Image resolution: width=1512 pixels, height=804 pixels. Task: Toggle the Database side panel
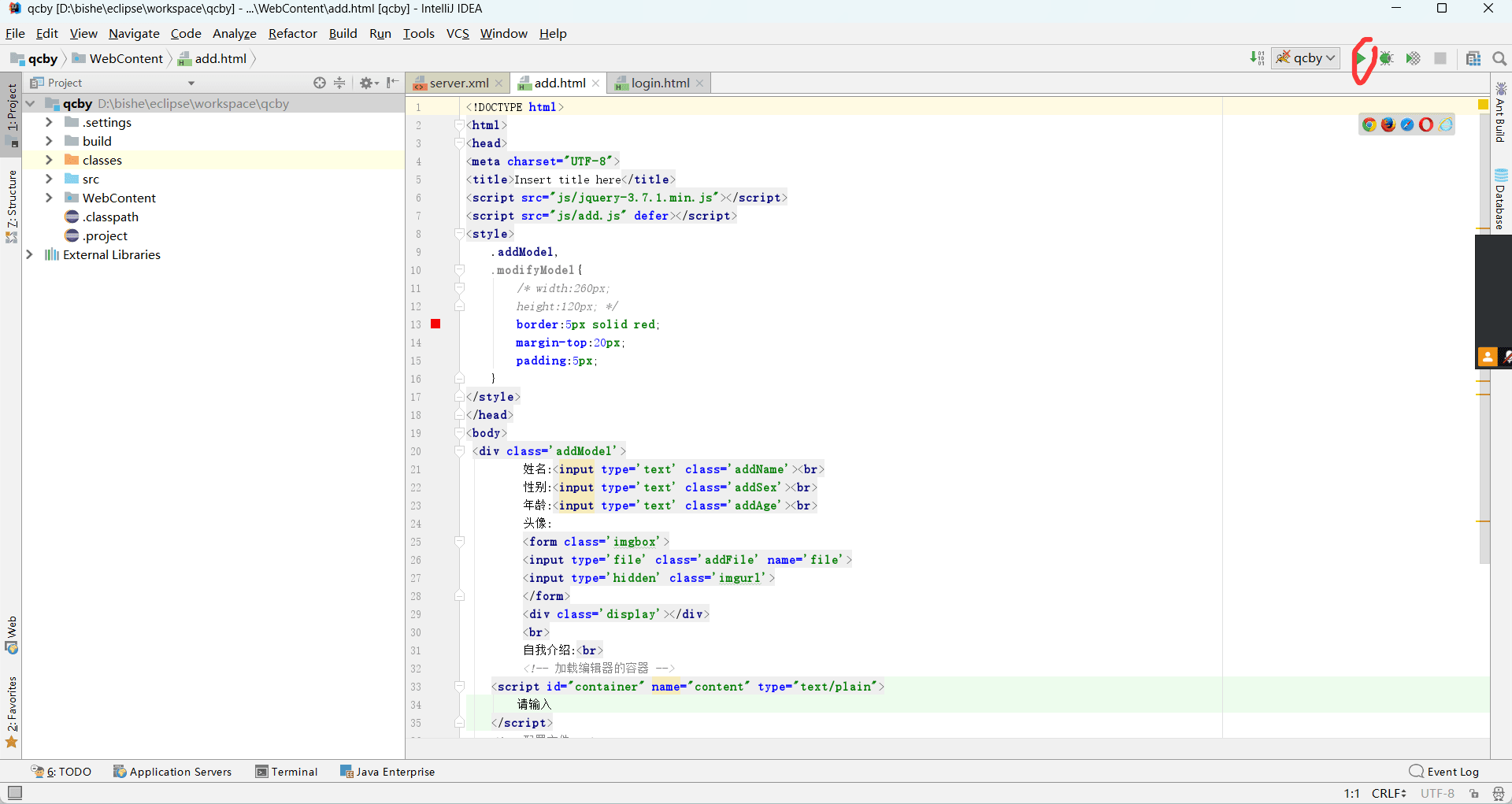pyautogui.click(x=1501, y=198)
